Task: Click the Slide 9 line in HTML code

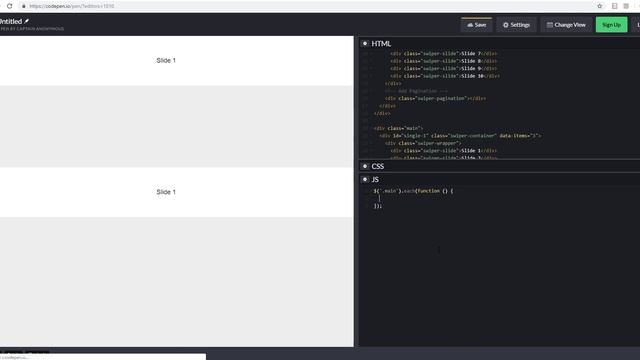Action: 443,69
